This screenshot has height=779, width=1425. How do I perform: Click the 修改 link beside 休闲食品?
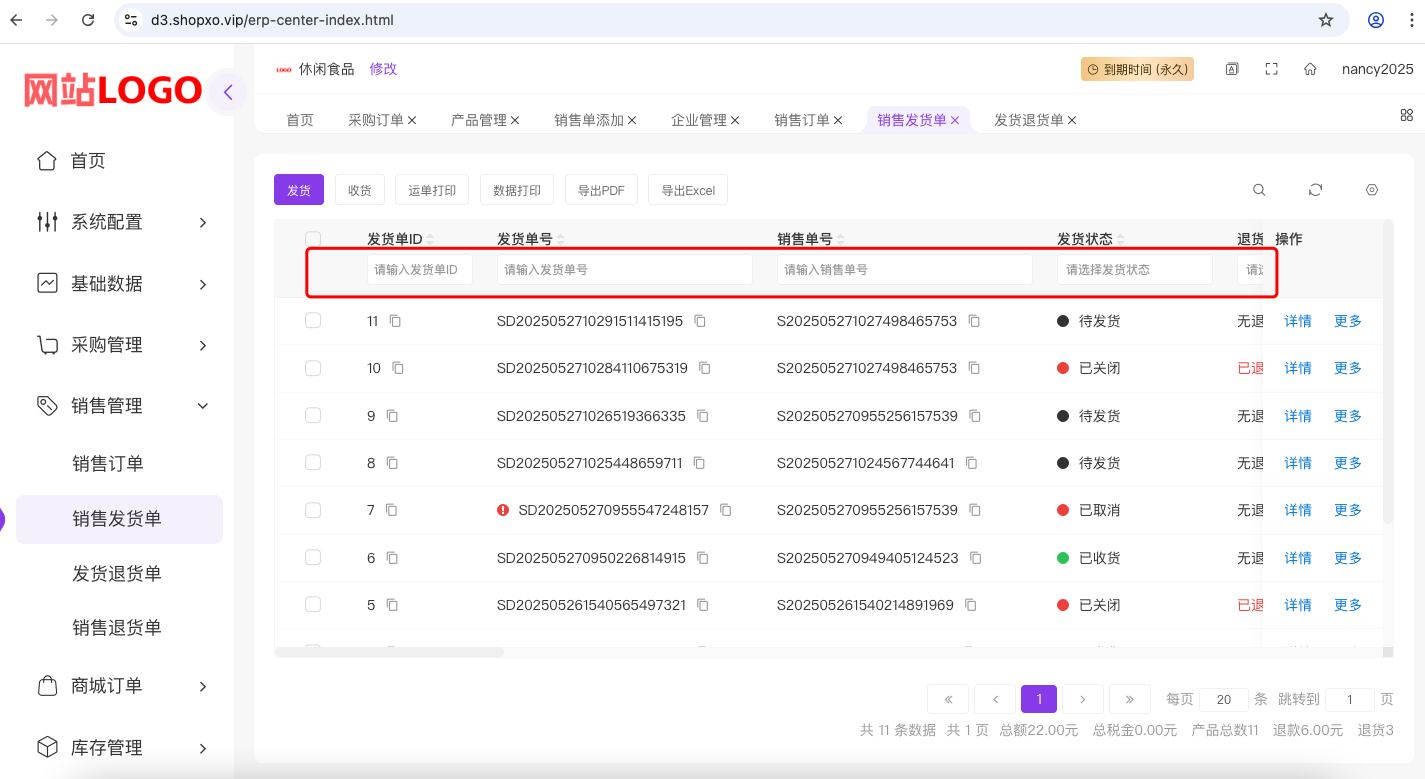383,69
